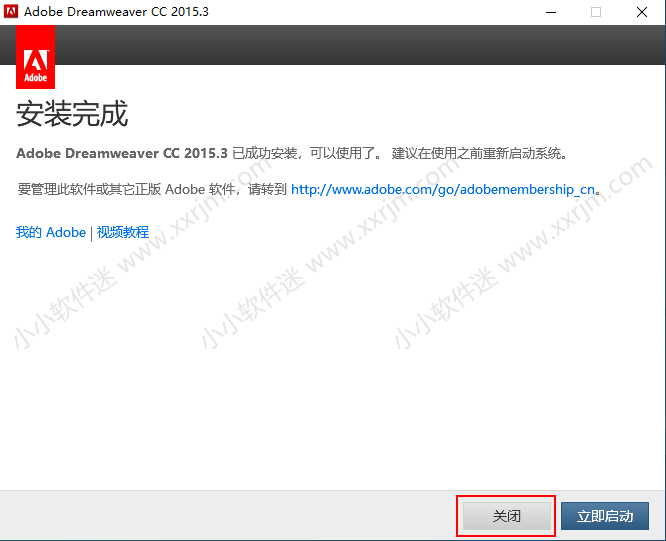Click the 建议在使用之前重新启动系统 sentence
The height and width of the screenshot is (541, 666).
pos(479,154)
